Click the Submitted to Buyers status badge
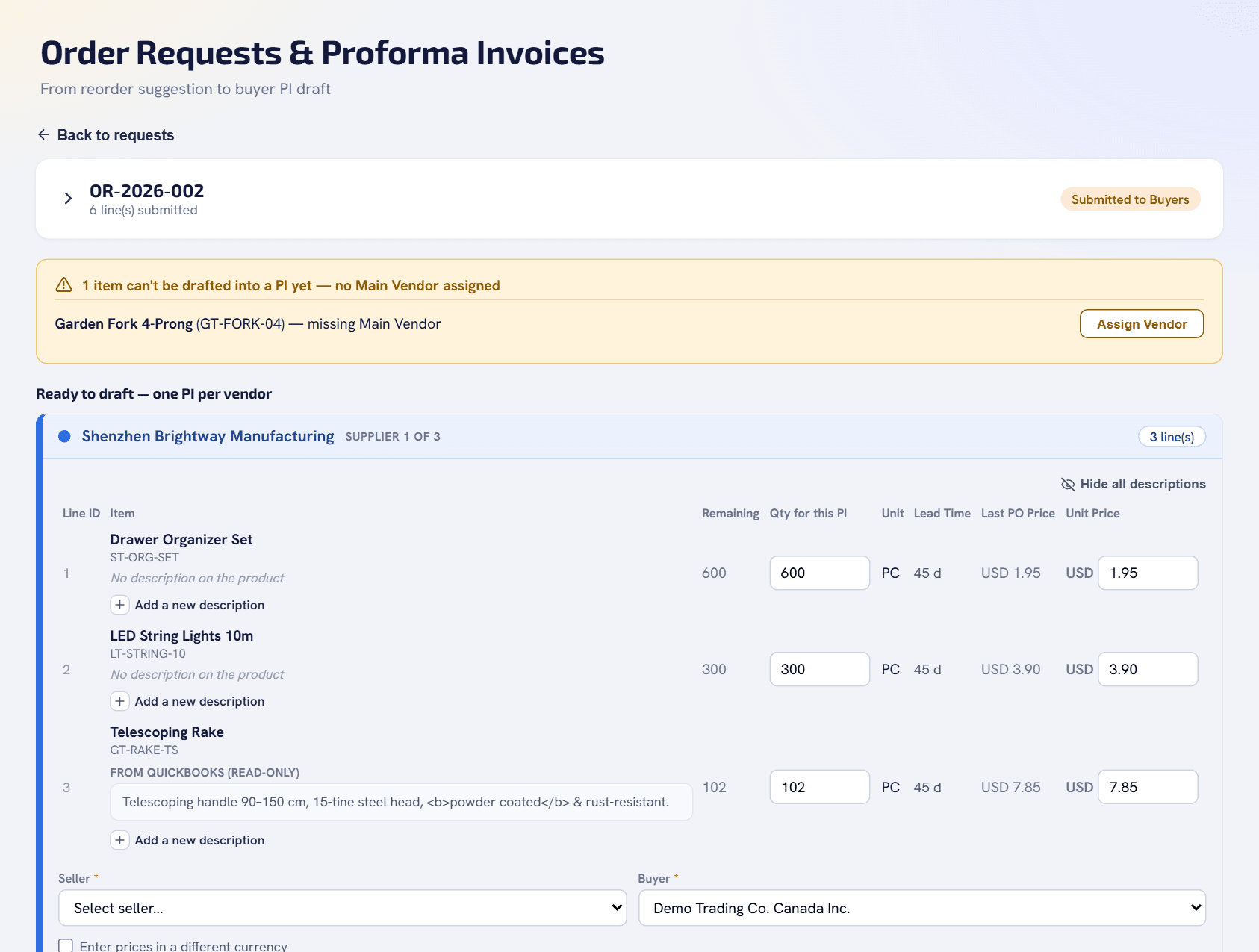 (x=1130, y=199)
